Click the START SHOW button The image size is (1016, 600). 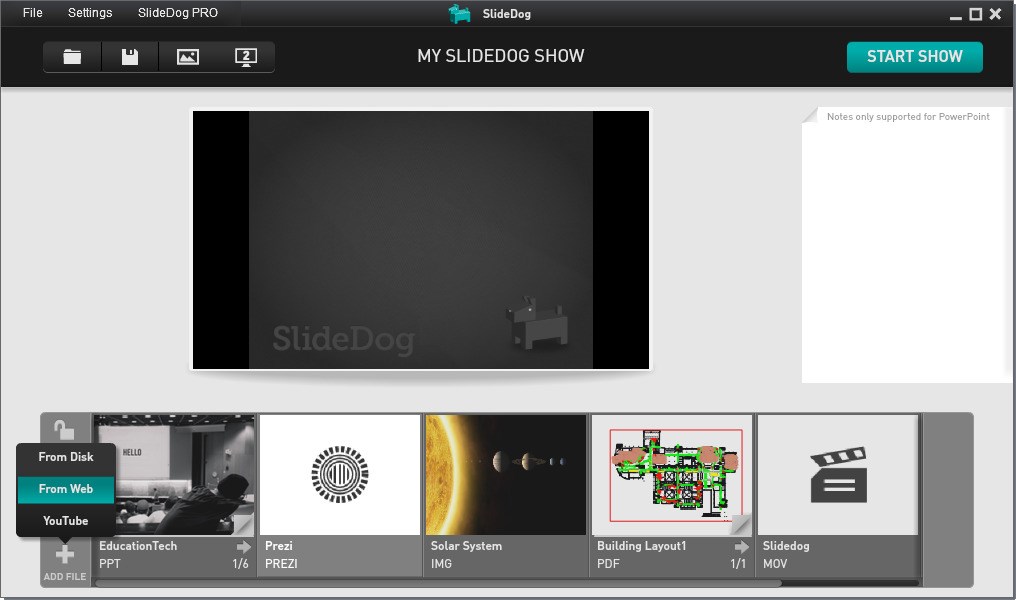(914, 57)
